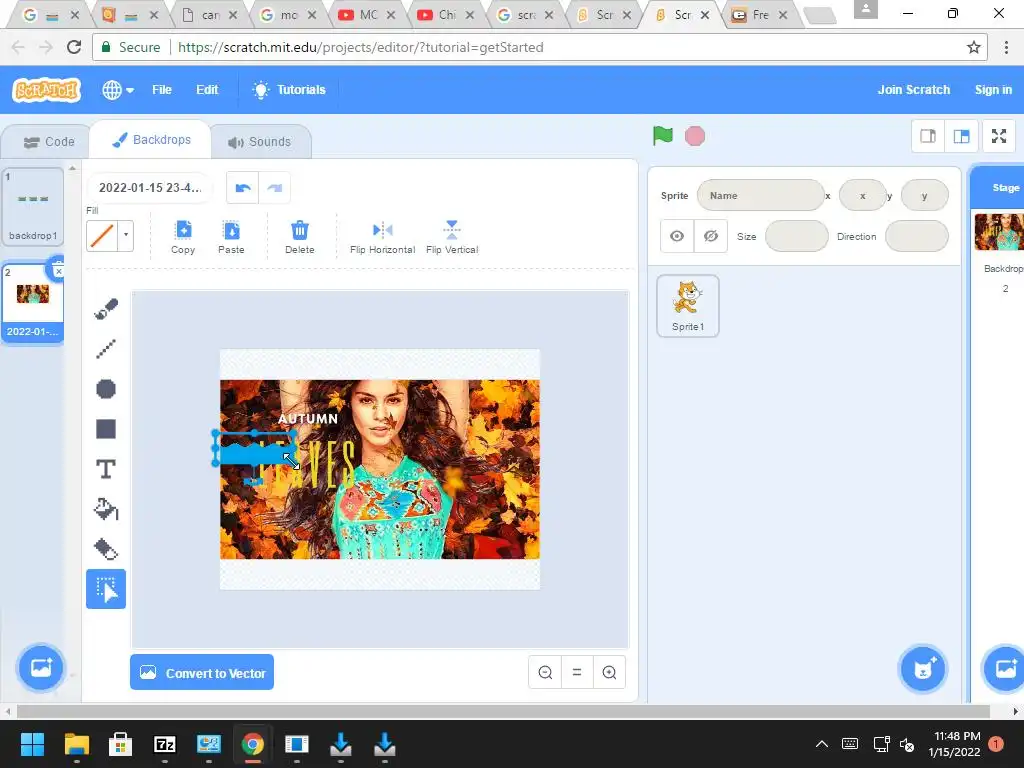The height and width of the screenshot is (768, 1024).
Task: Click the red stop button
Action: [695, 136]
